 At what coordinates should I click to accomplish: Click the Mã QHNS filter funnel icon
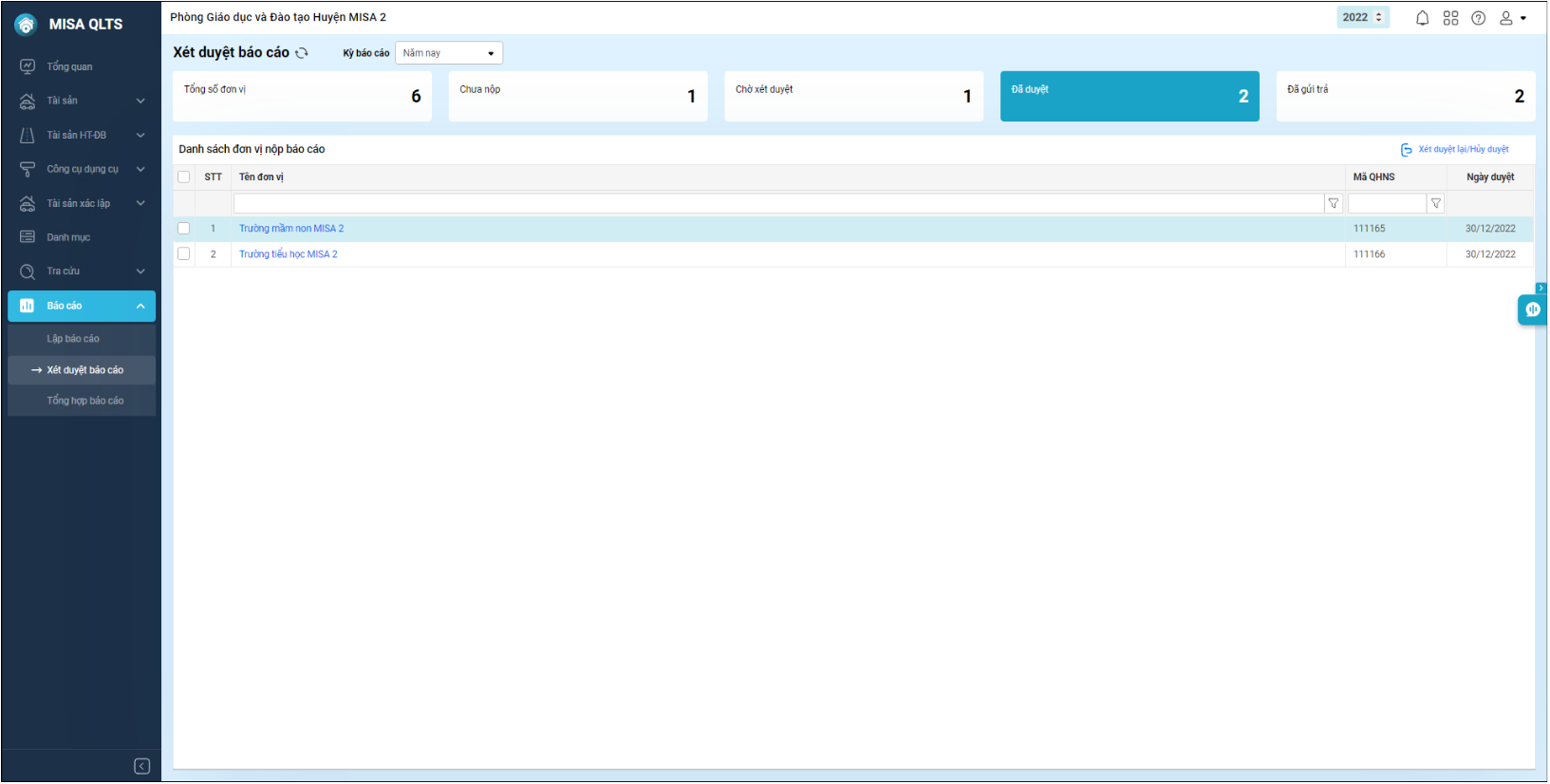click(x=1436, y=203)
